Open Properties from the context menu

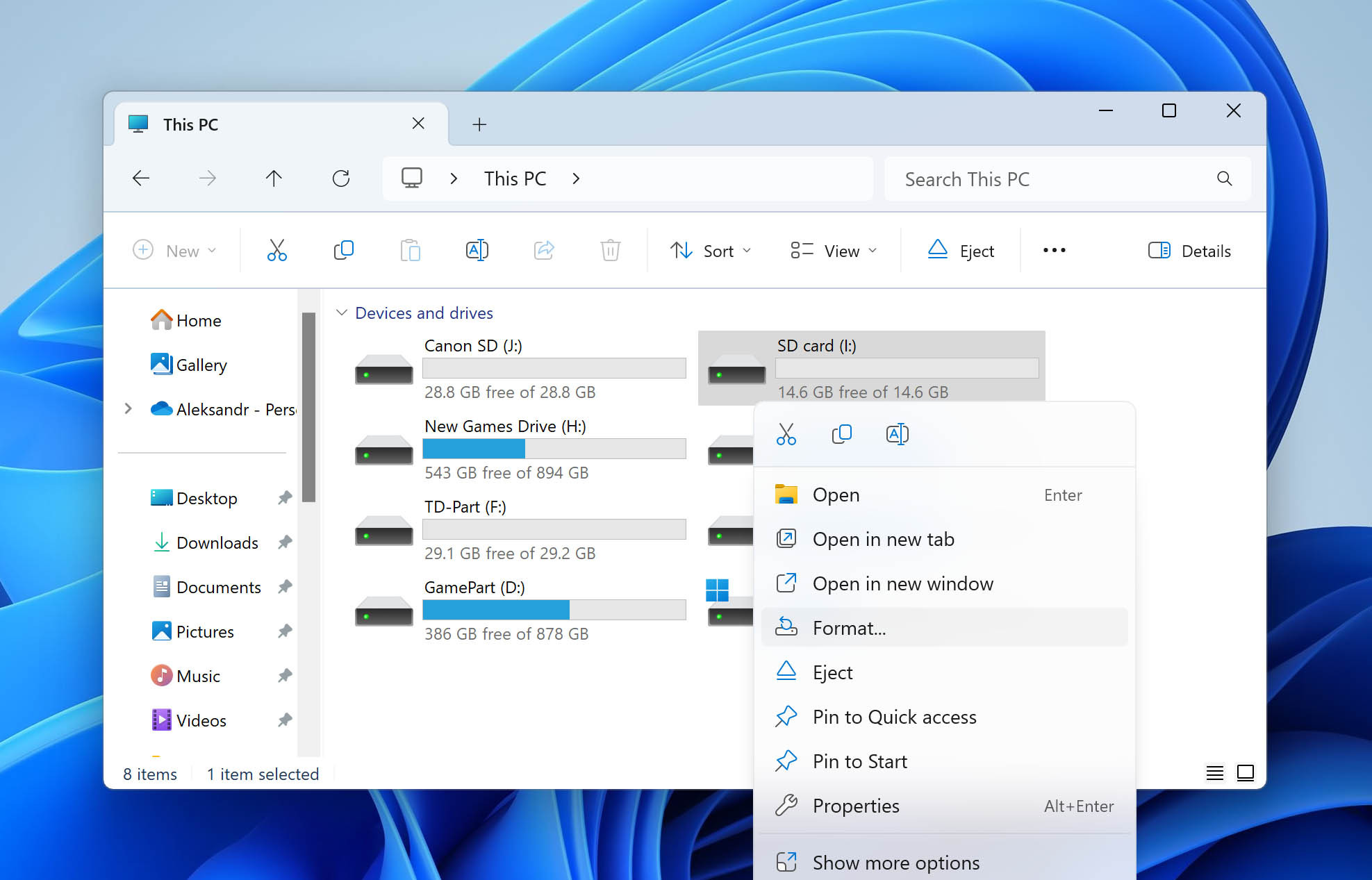point(944,806)
